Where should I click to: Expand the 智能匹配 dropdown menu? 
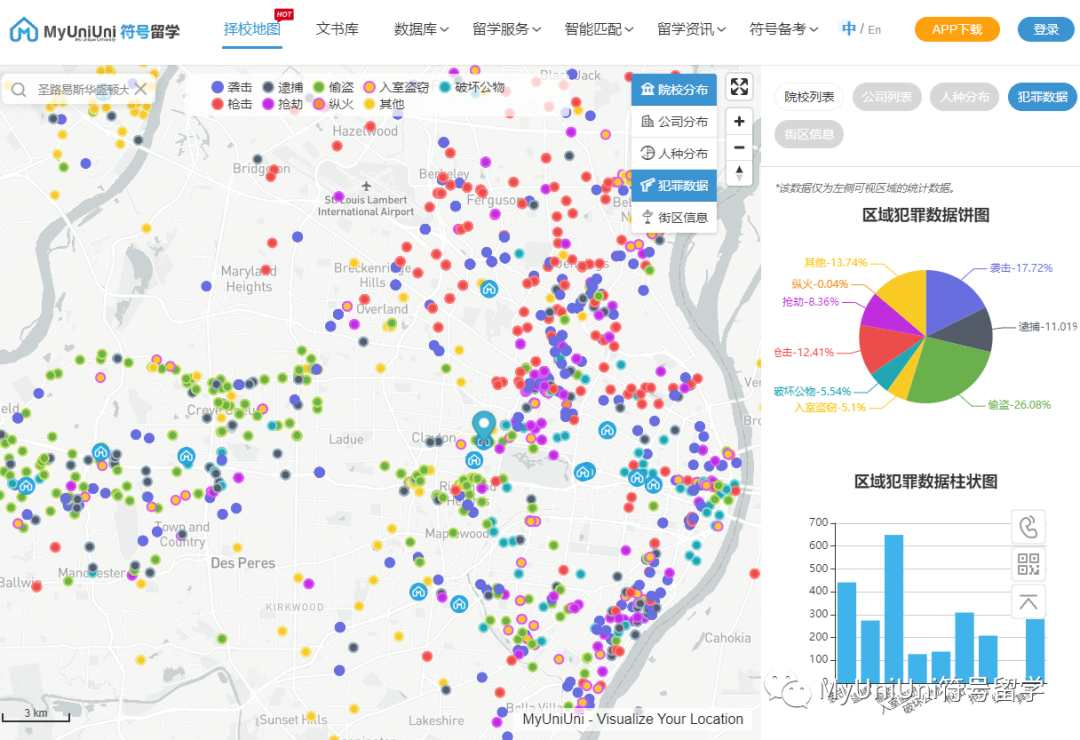tap(599, 30)
